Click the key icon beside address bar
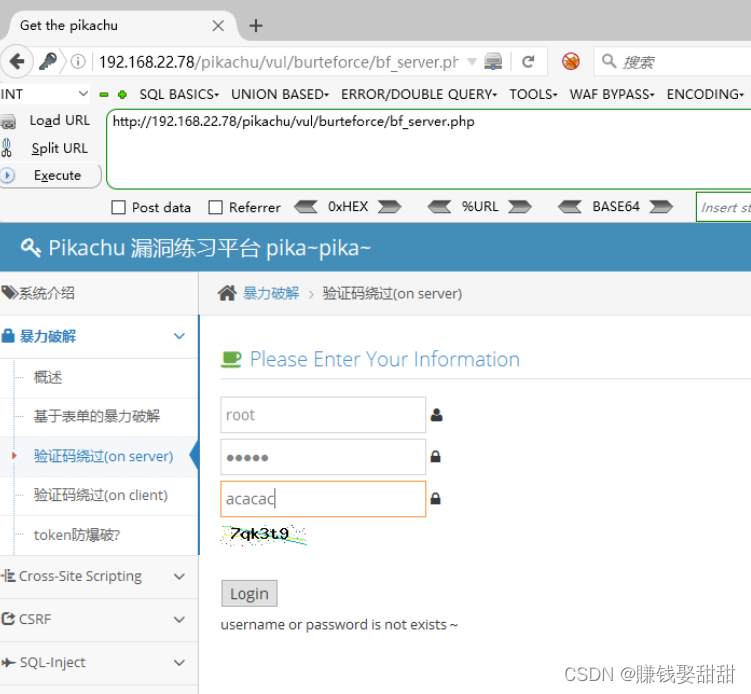The image size is (751, 694). point(48,61)
